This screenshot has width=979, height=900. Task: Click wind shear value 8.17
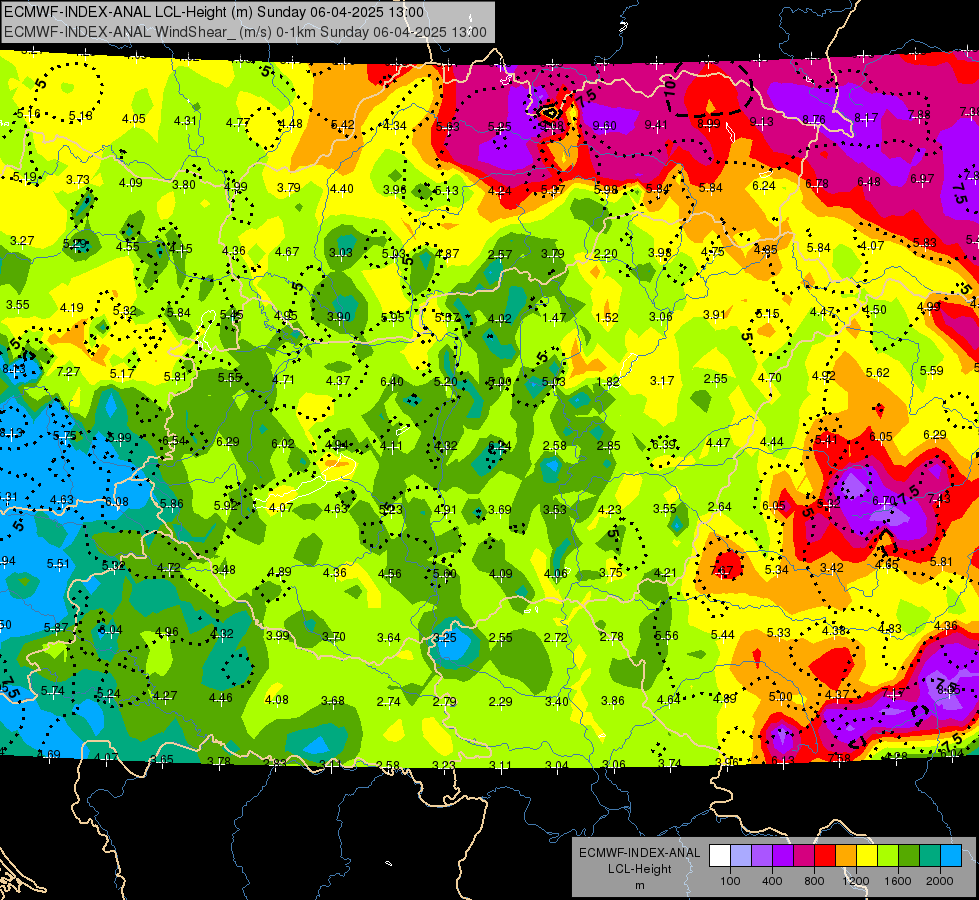[866, 117]
